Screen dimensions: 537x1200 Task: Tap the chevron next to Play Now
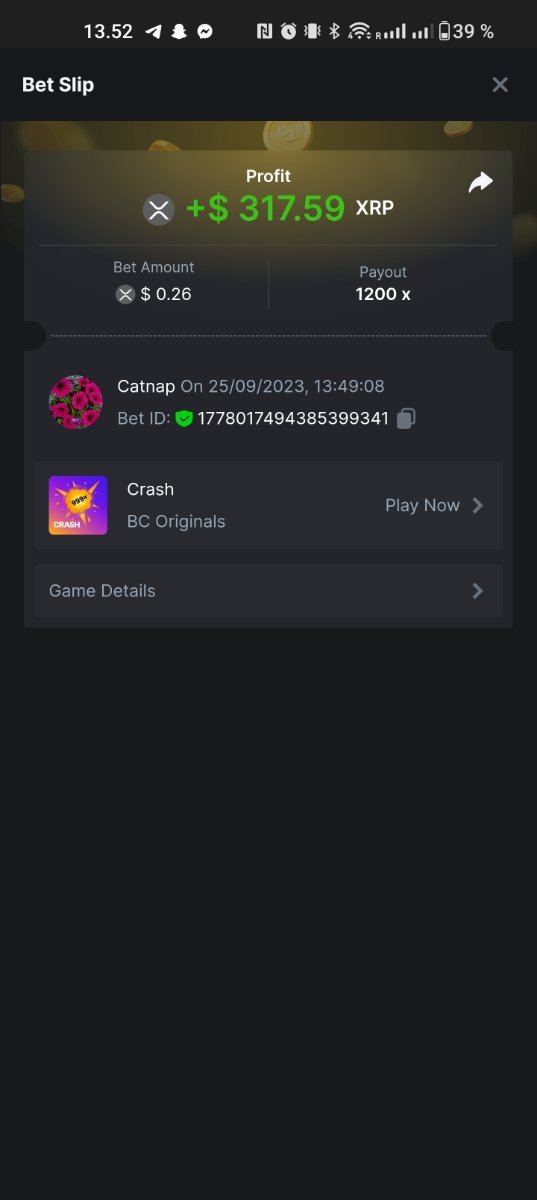(478, 505)
